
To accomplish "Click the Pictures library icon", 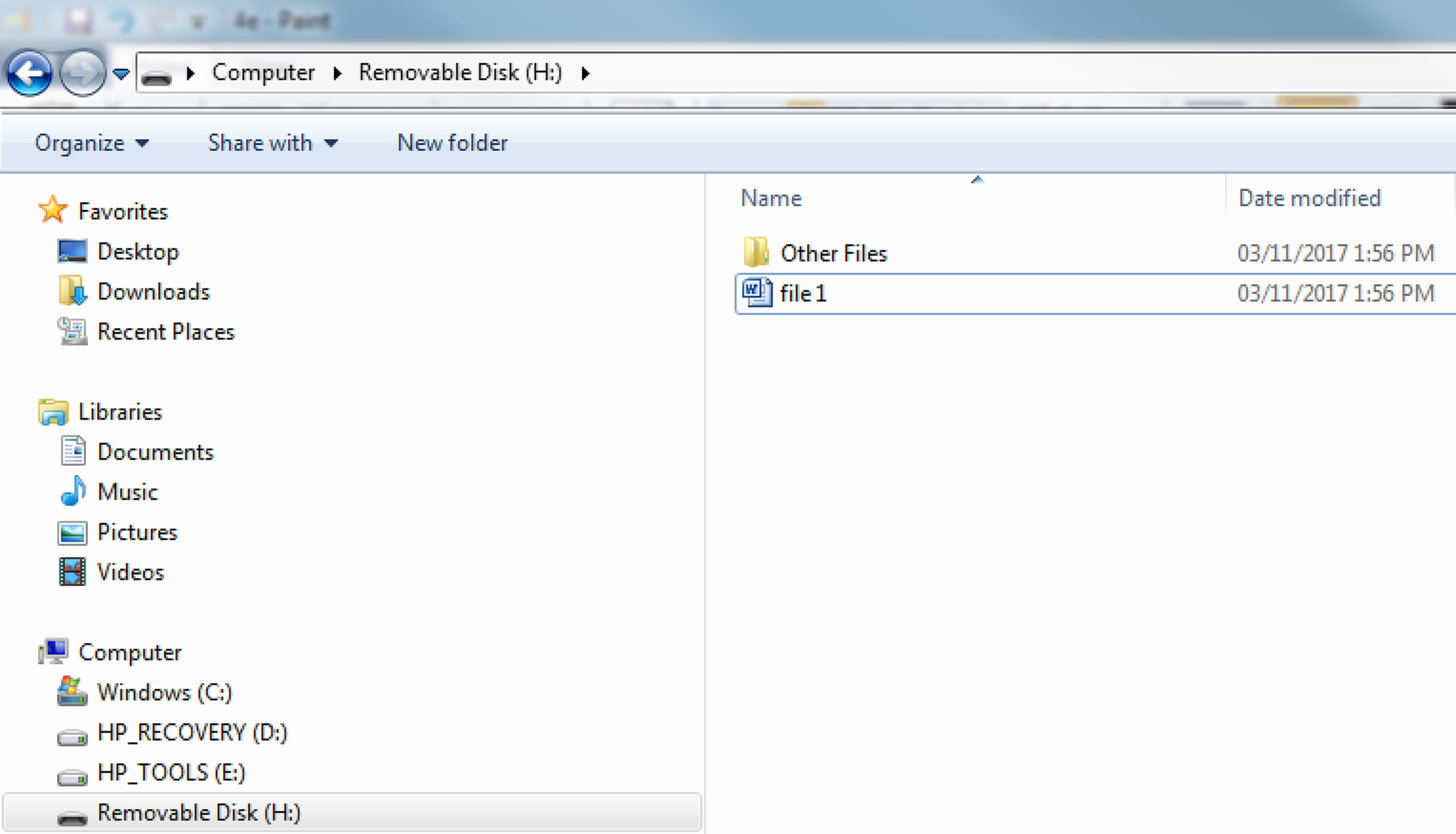I will (72, 533).
